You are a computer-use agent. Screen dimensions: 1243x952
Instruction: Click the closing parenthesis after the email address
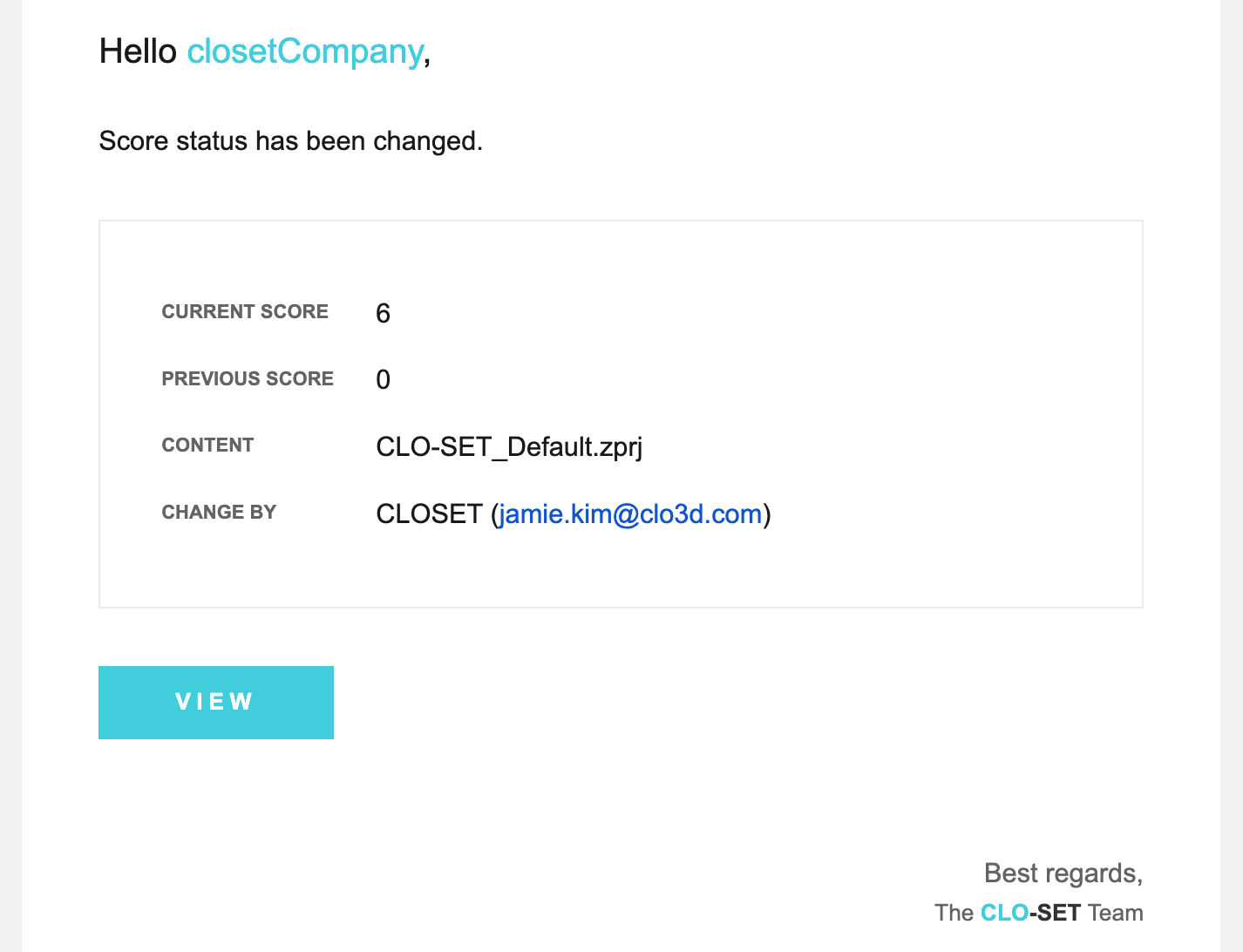[767, 513]
